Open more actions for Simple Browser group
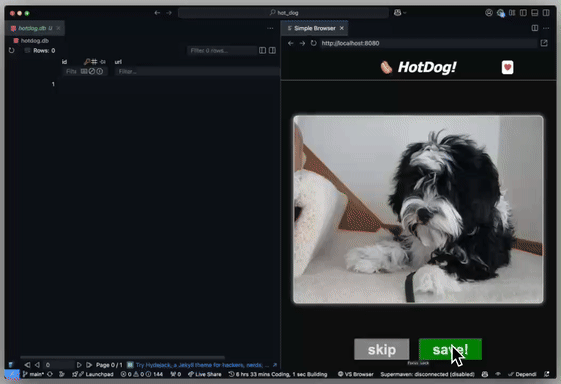The image size is (561, 384). 546,28
